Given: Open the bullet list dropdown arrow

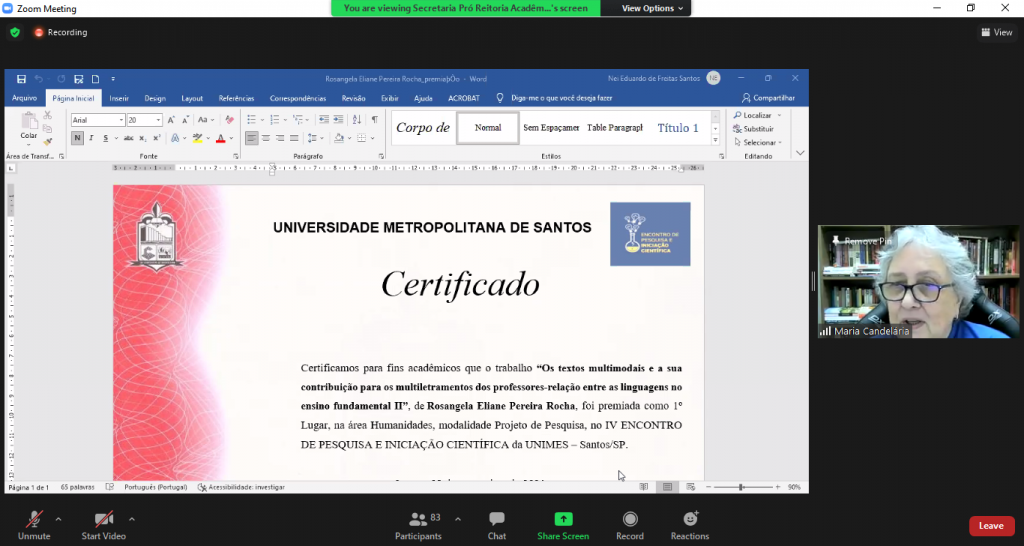Looking at the screenshot, I should coord(263,120).
